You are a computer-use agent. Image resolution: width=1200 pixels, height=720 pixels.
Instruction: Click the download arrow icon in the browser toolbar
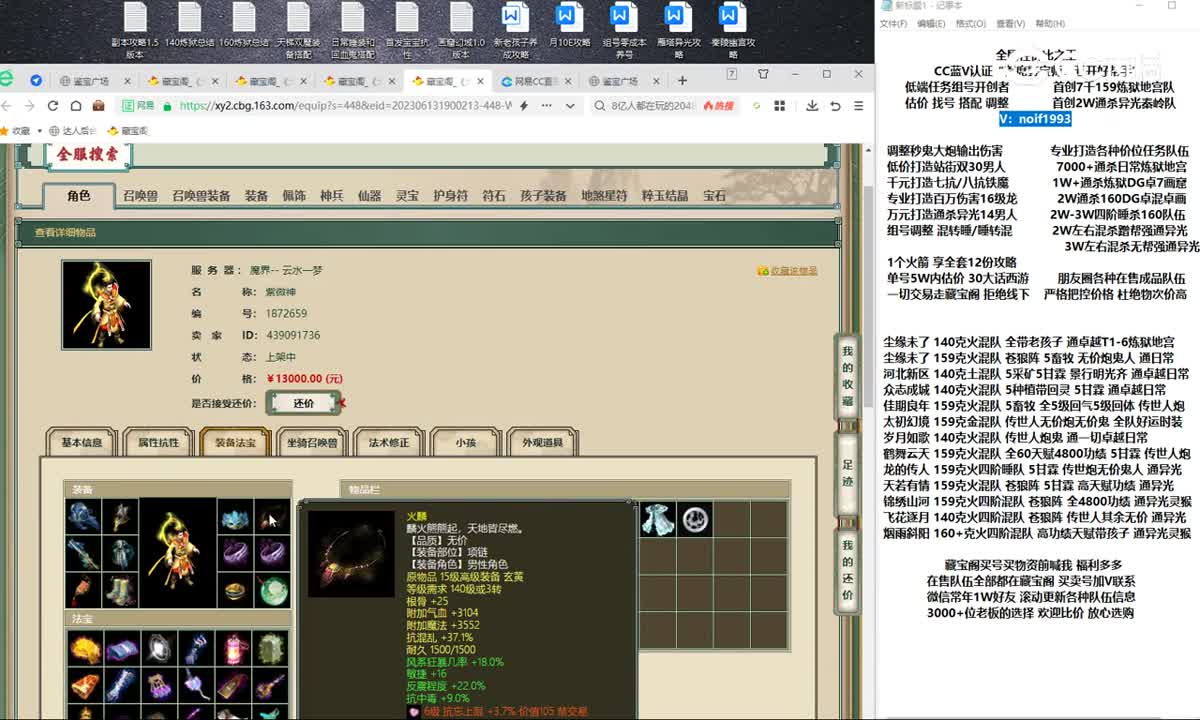pyautogui.click(x=813, y=105)
